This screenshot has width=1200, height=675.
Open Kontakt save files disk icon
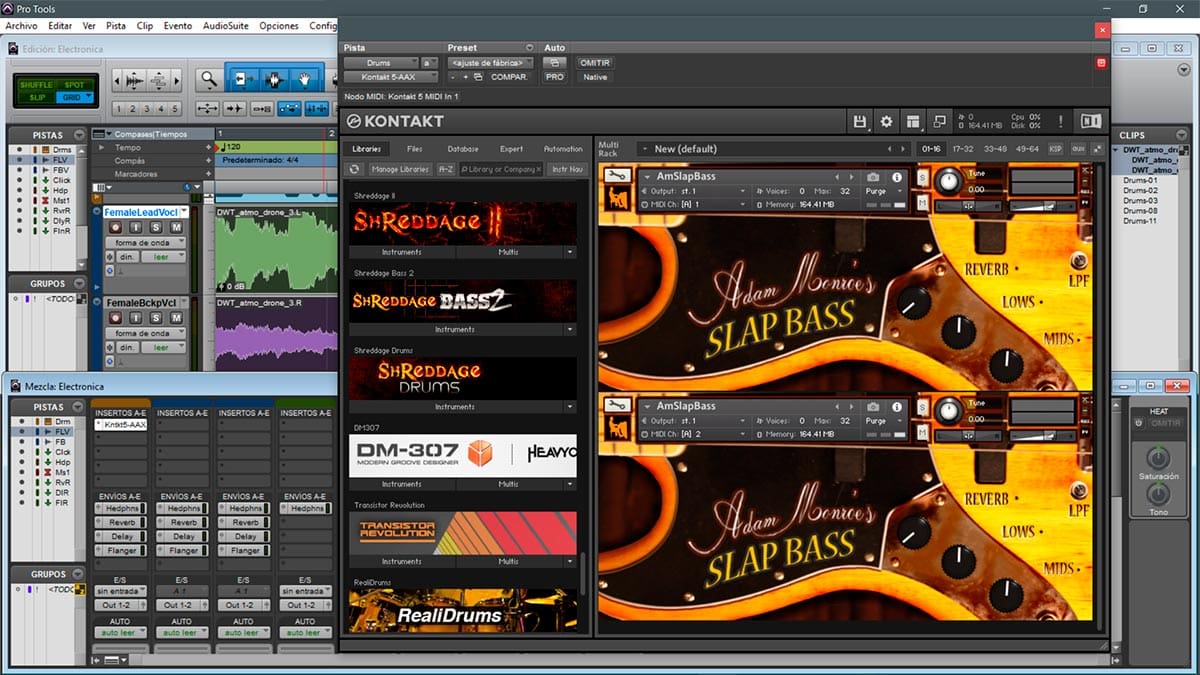[x=859, y=121]
